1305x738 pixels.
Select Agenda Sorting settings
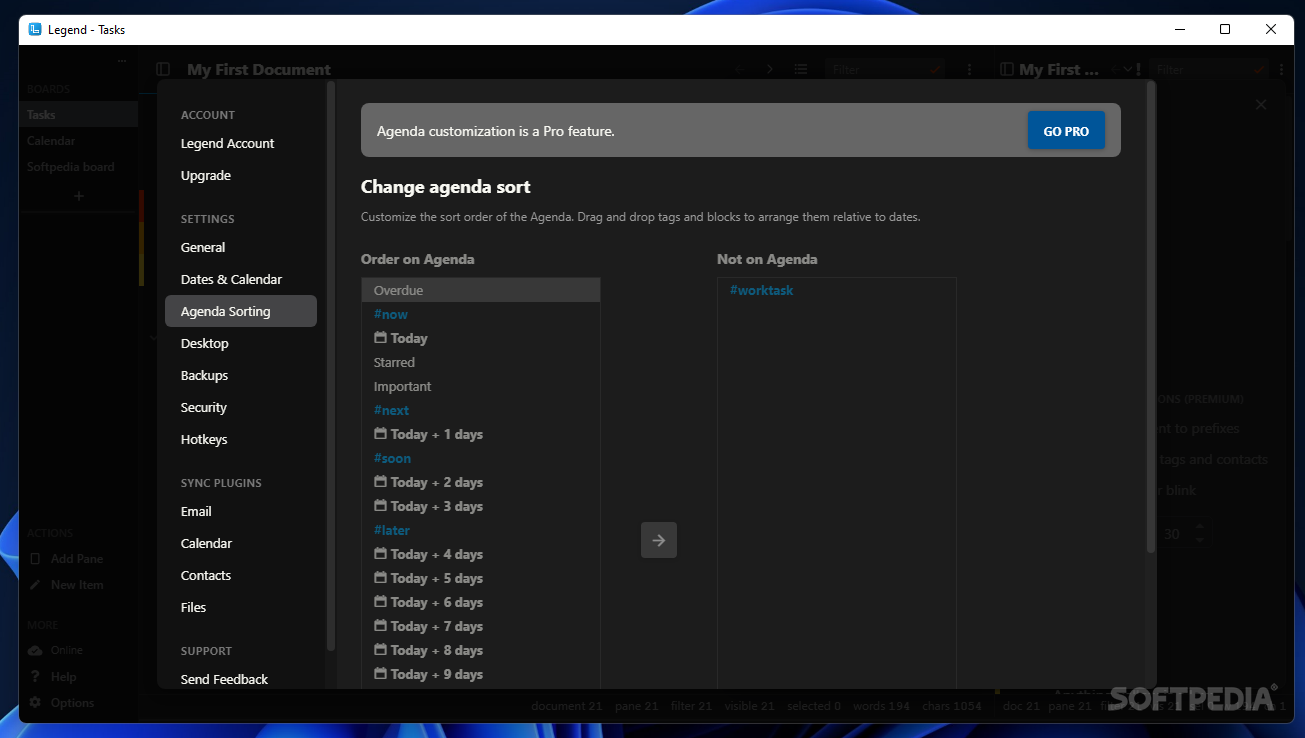point(241,311)
